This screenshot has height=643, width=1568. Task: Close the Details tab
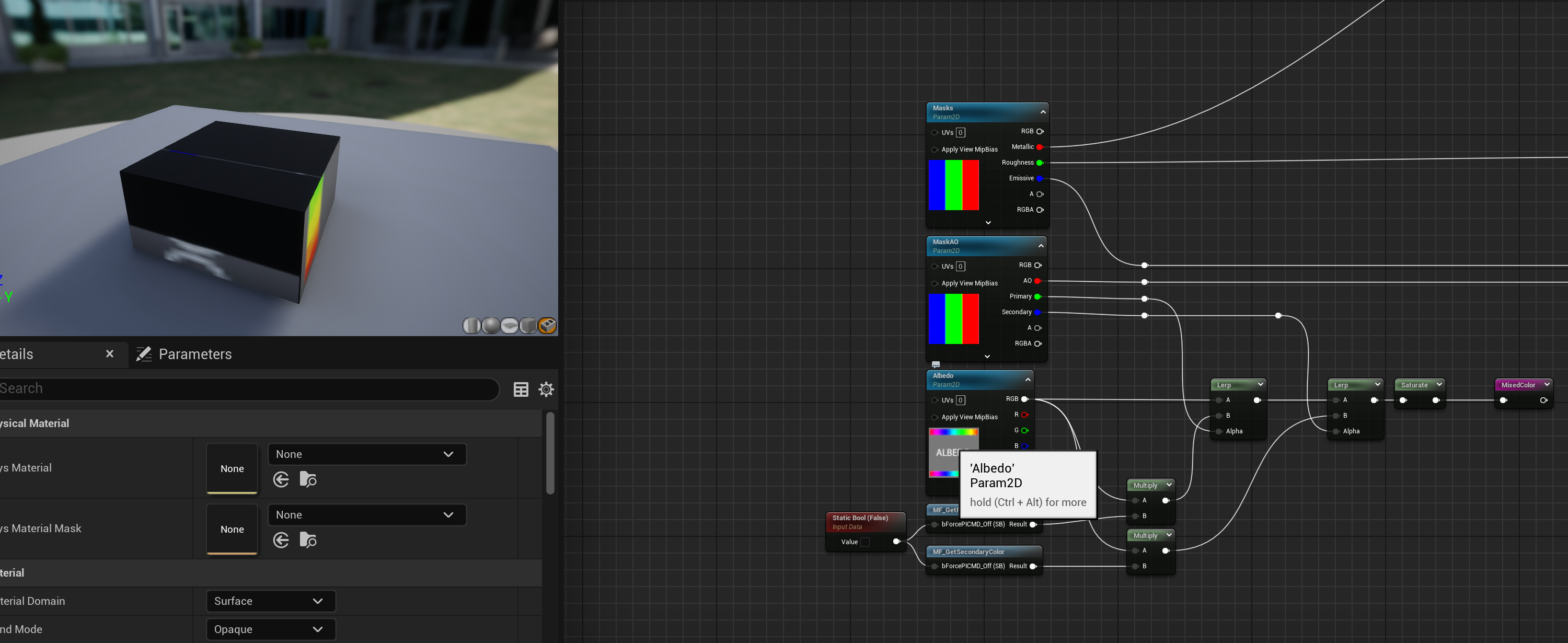coord(110,354)
